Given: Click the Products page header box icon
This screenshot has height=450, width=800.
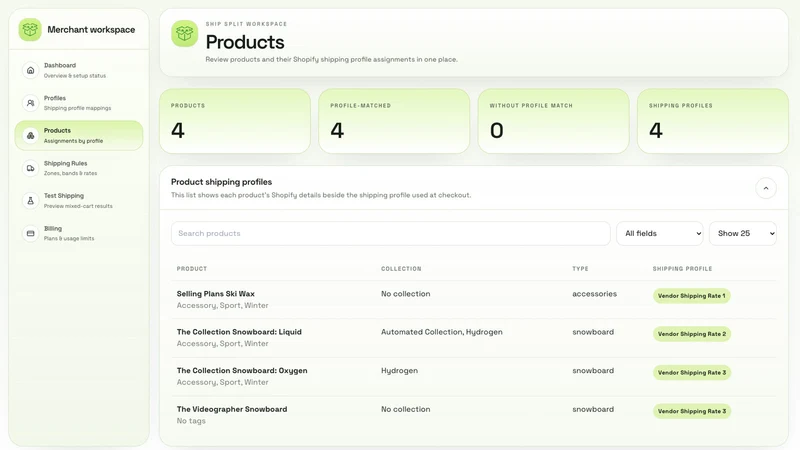Looking at the screenshot, I should pos(184,34).
